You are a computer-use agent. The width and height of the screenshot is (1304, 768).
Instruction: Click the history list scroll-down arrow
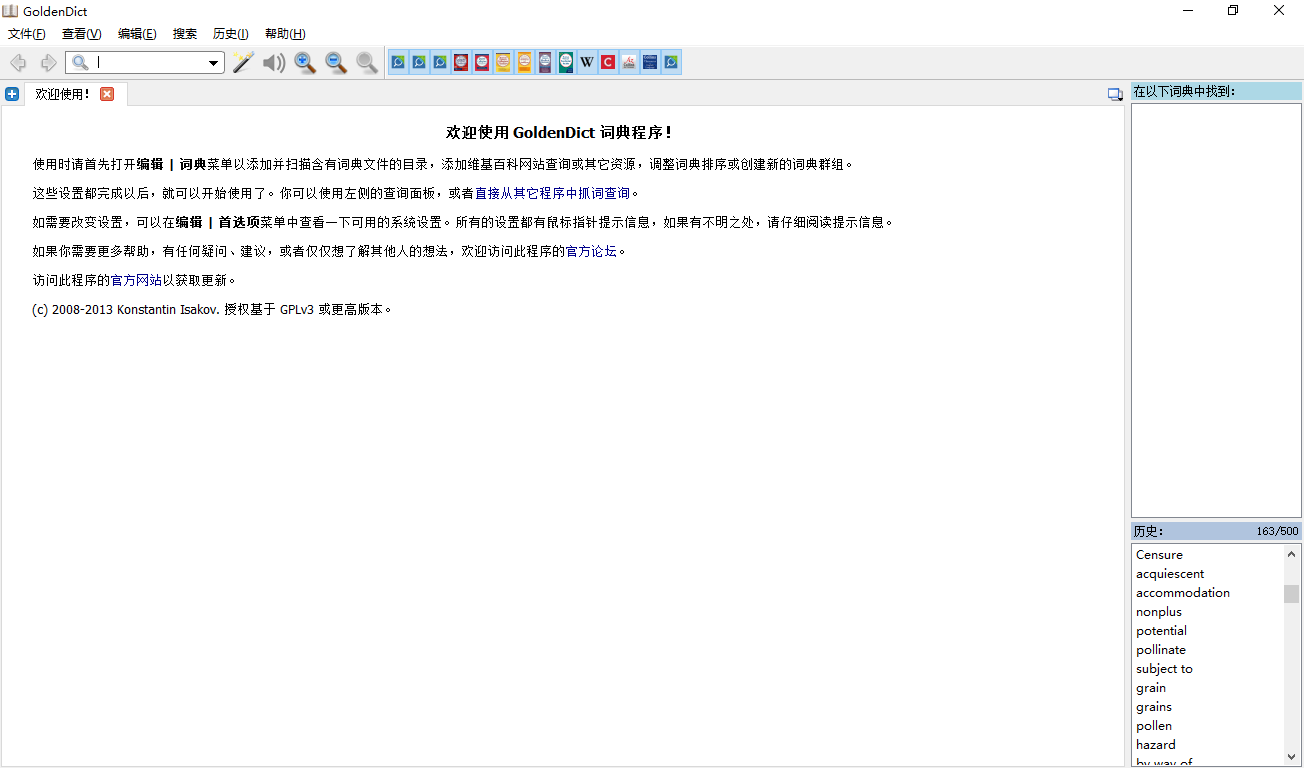(1292, 757)
